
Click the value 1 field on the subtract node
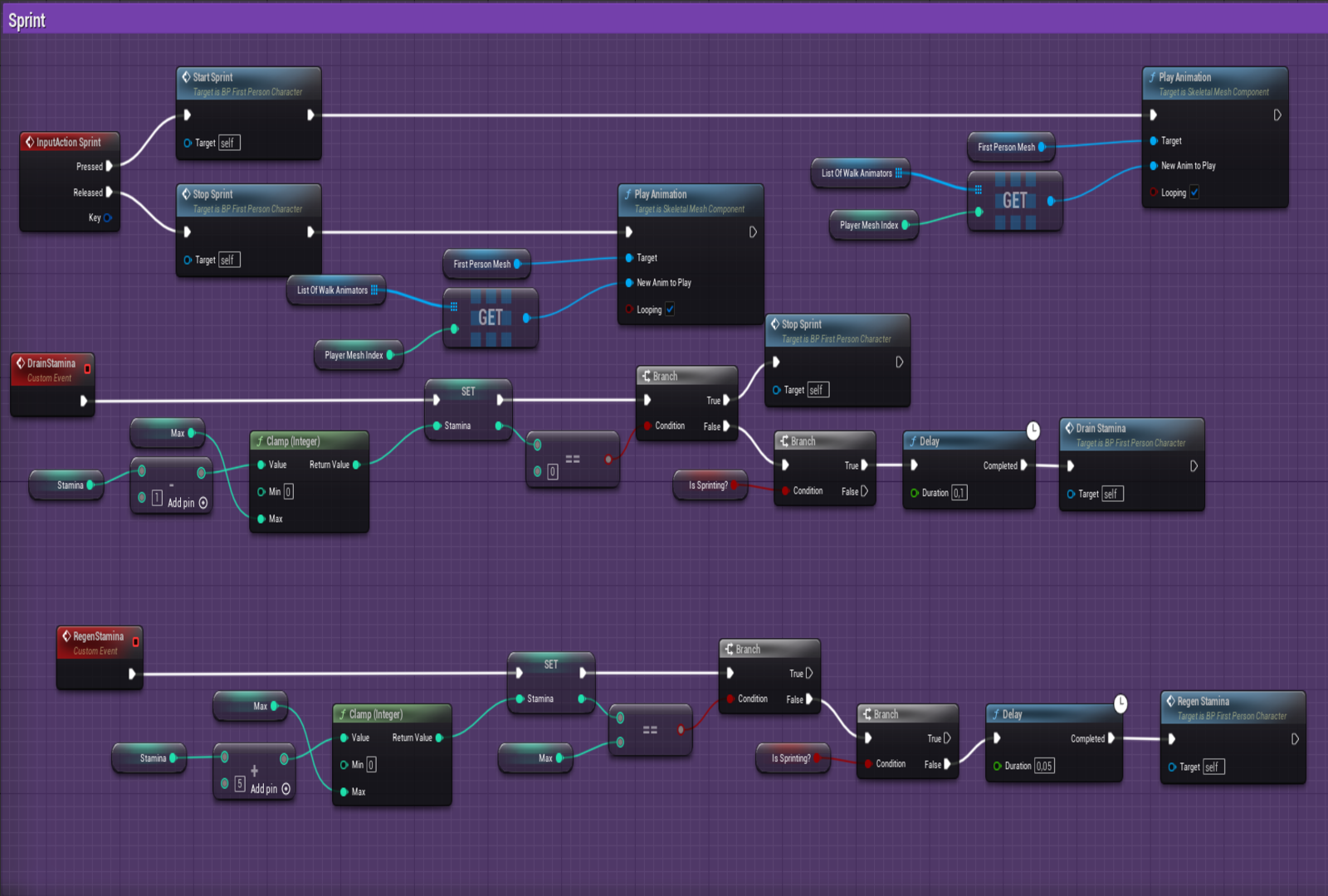(157, 498)
